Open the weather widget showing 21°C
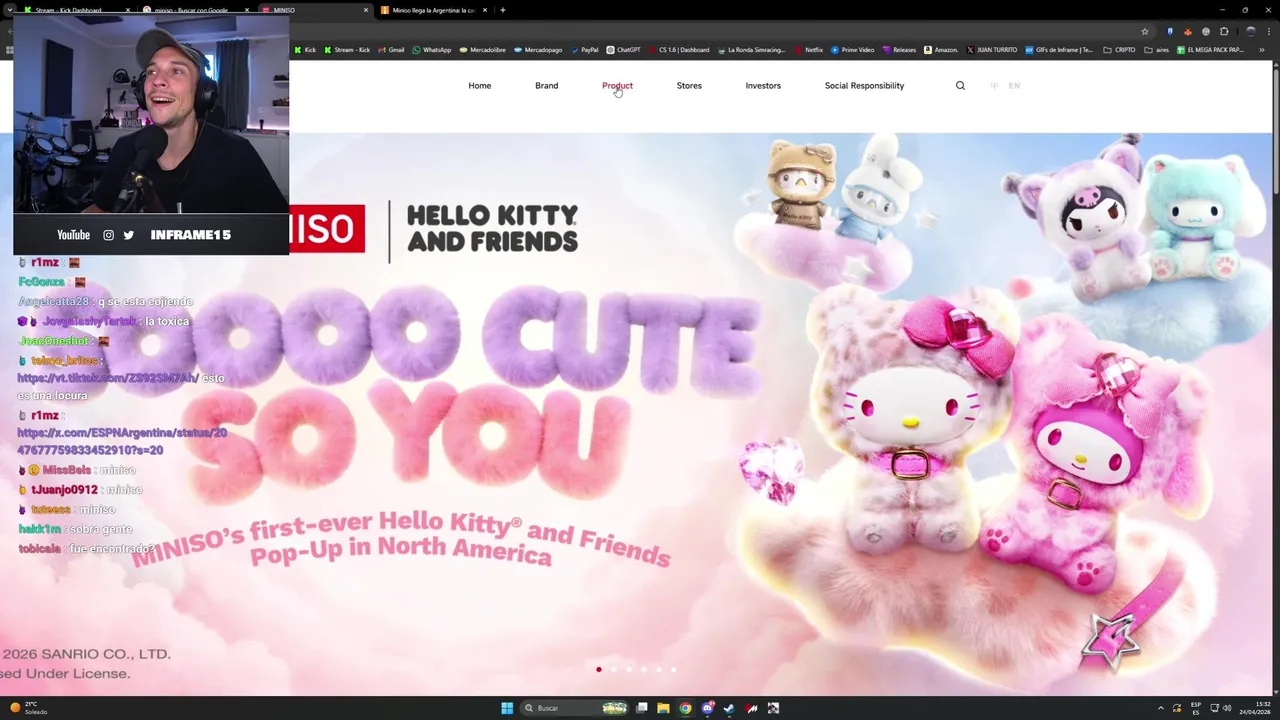1280x720 pixels. pos(29,708)
